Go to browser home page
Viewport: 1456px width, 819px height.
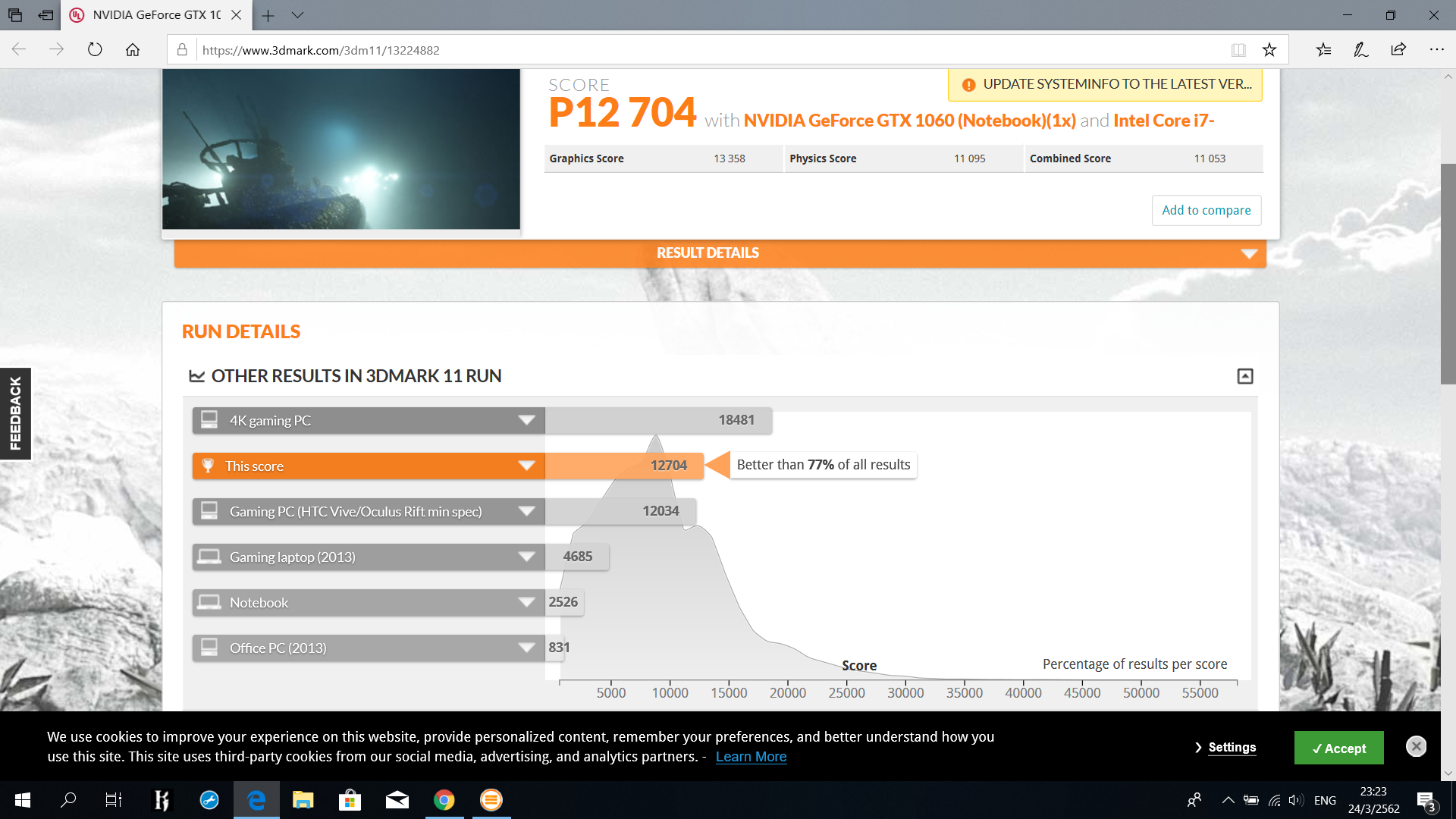(133, 50)
